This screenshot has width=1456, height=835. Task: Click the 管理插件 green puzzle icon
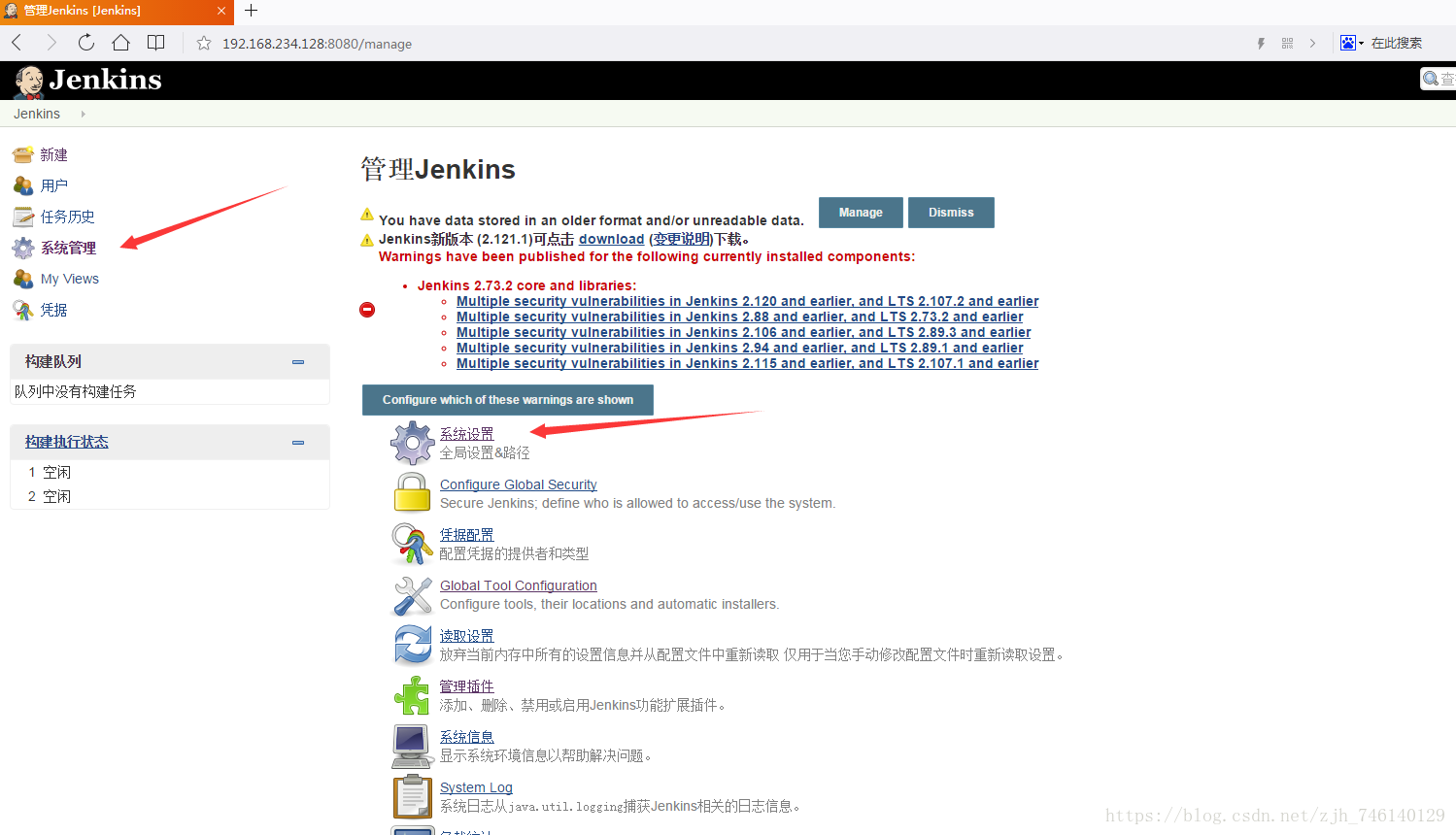(413, 695)
